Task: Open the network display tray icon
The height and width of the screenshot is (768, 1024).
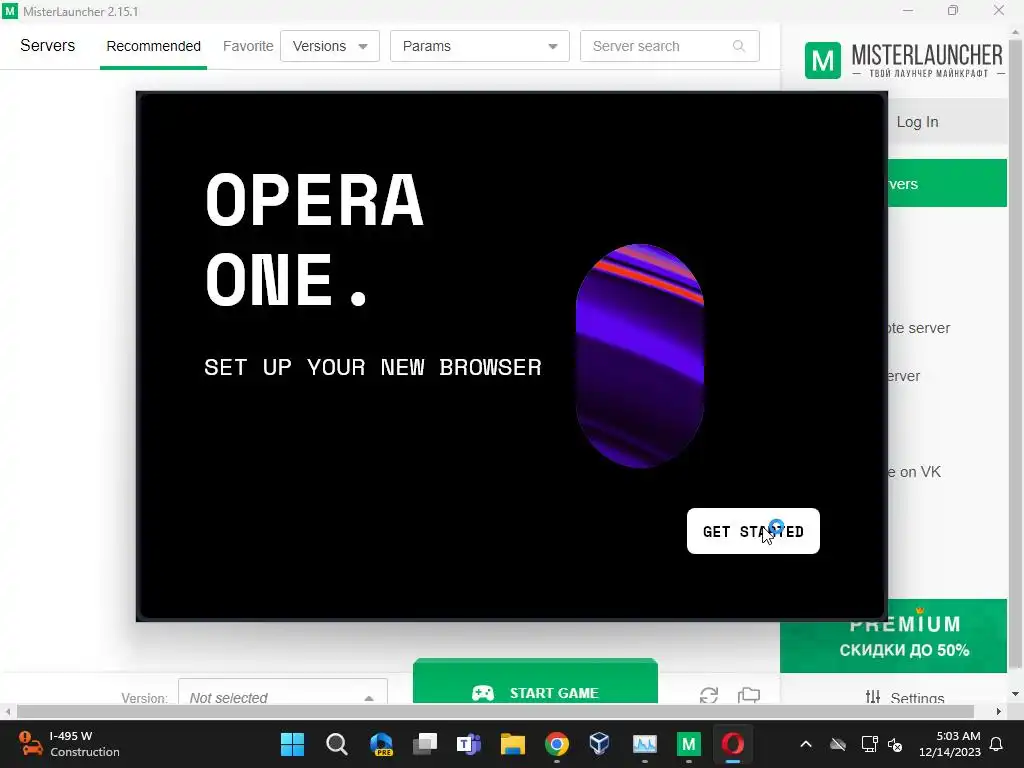Action: click(869, 744)
